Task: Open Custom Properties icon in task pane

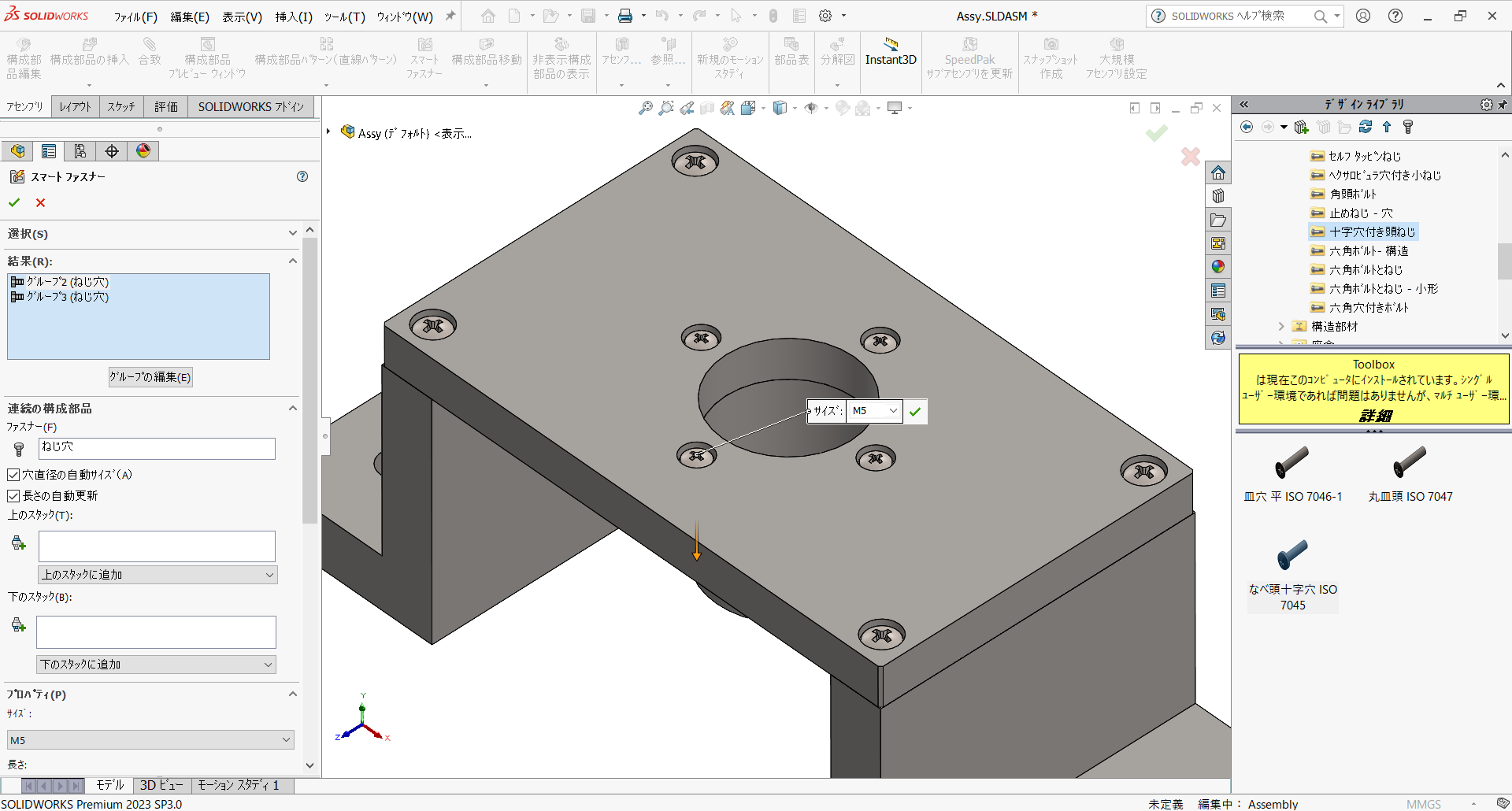Action: (x=1218, y=291)
